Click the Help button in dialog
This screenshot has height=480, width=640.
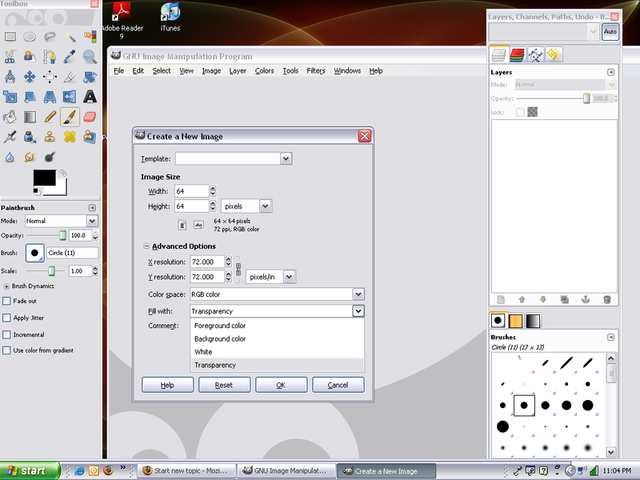(167, 385)
